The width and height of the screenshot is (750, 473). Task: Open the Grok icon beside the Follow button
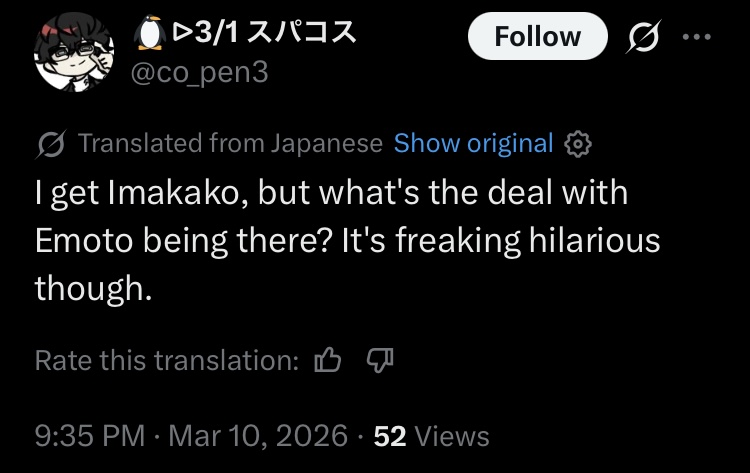644,36
